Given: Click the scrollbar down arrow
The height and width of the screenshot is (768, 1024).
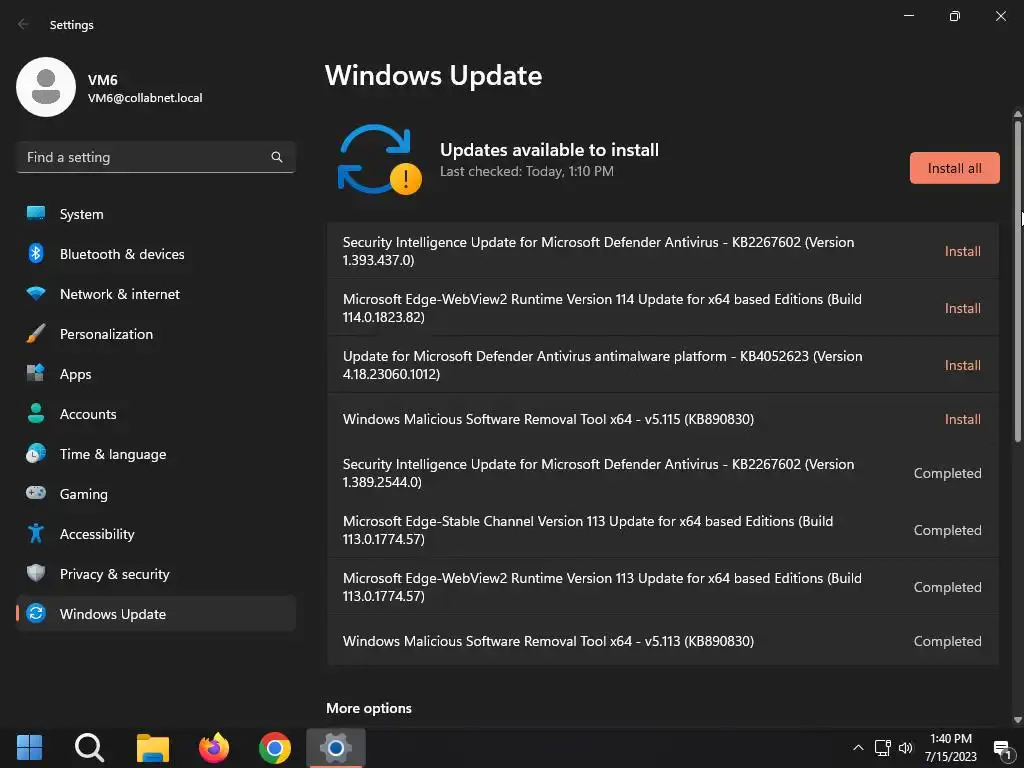Looking at the screenshot, I should click(x=1017, y=720).
